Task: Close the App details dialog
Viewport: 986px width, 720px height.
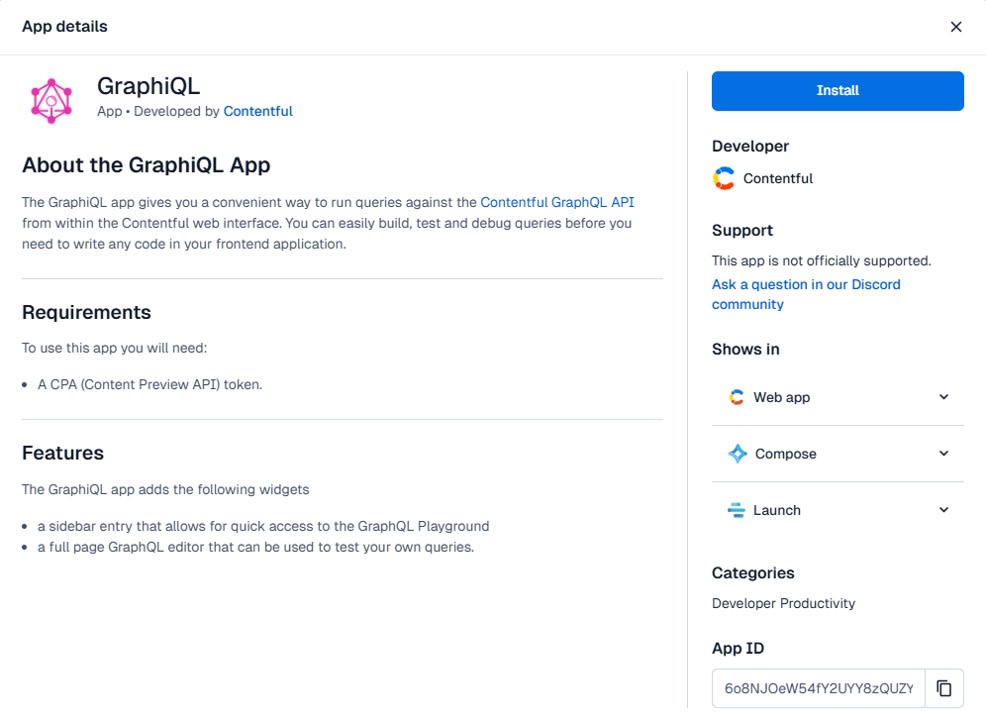Action: pyautogui.click(x=956, y=27)
